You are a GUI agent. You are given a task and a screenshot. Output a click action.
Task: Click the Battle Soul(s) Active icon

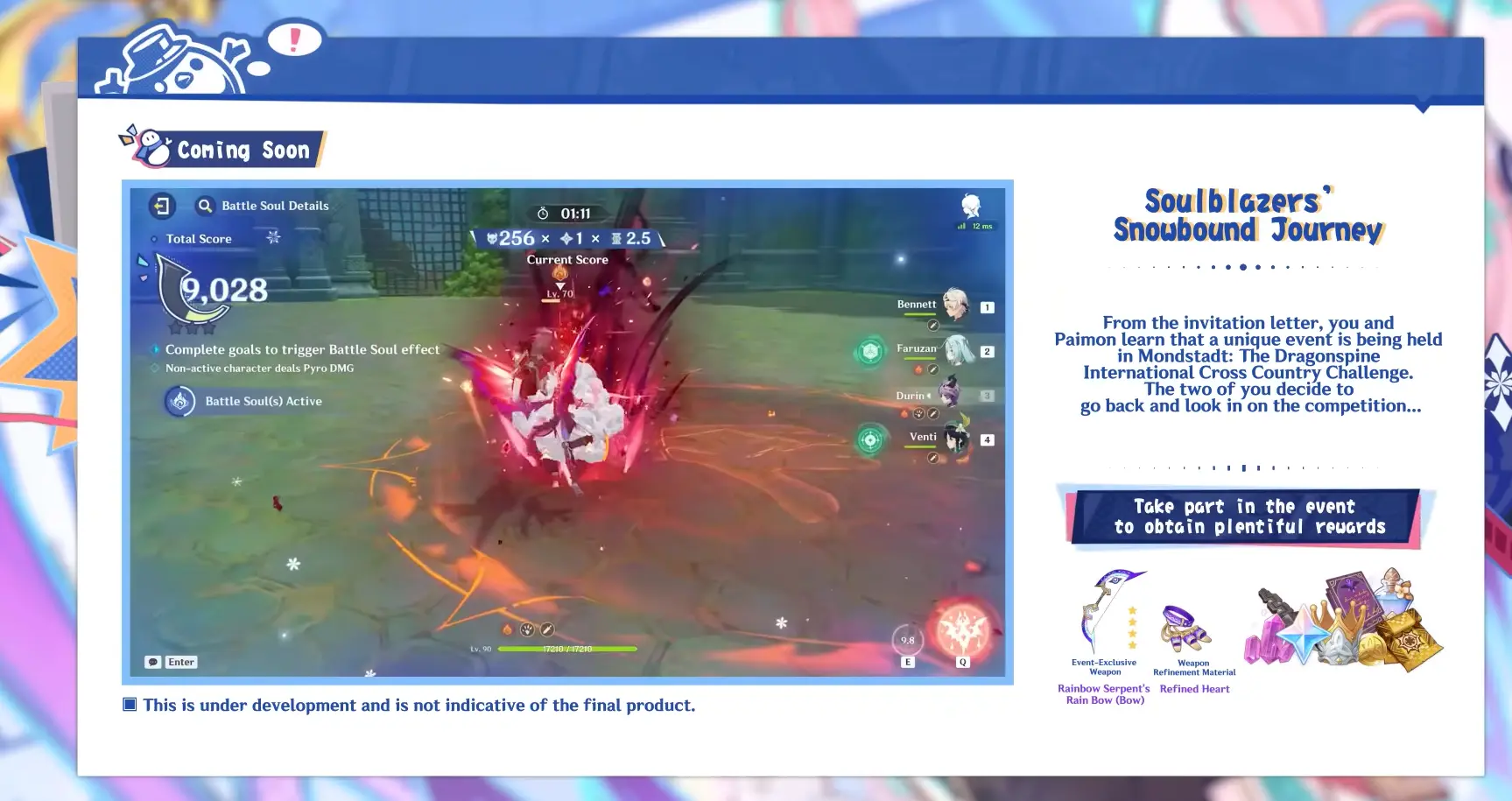click(x=179, y=401)
